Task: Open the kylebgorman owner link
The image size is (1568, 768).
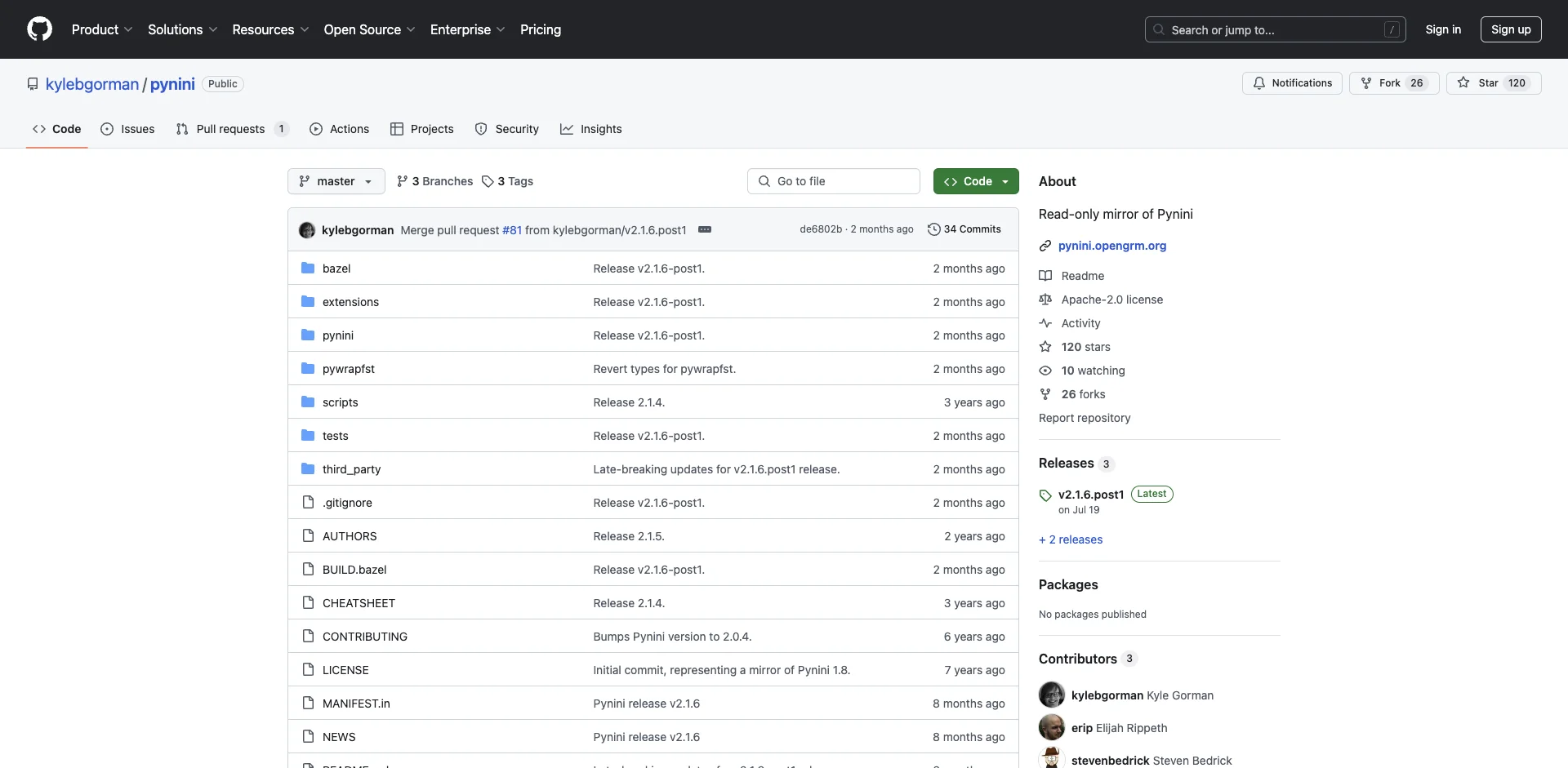Action: [92, 84]
